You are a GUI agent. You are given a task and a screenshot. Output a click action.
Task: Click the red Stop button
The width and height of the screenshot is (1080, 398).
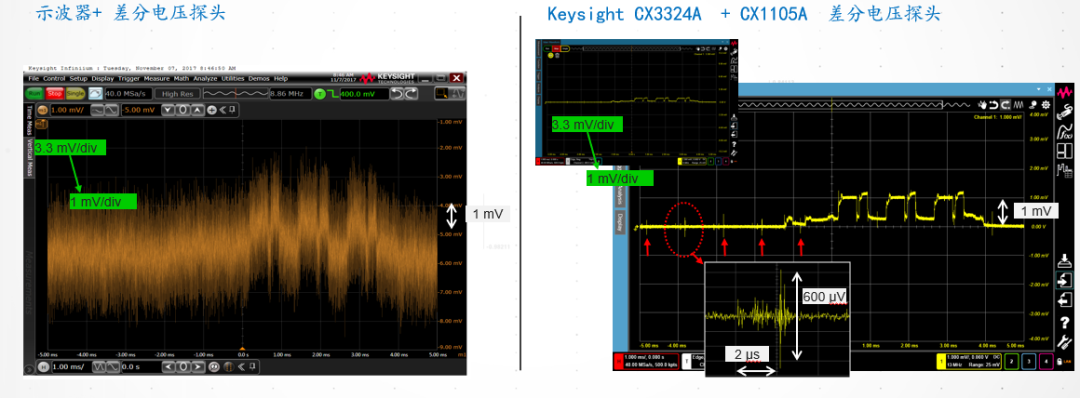click(x=54, y=94)
